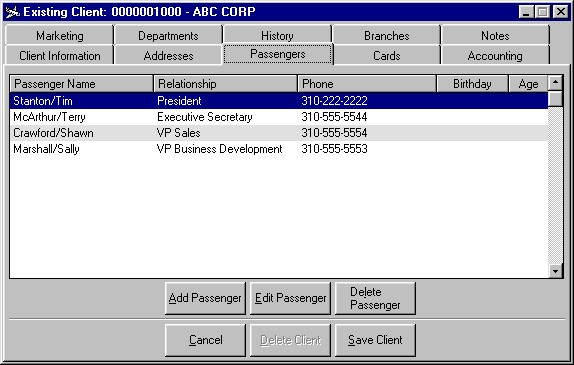Click the scrollbar up arrow
This screenshot has height=365, width=574.
(x=555, y=83)
